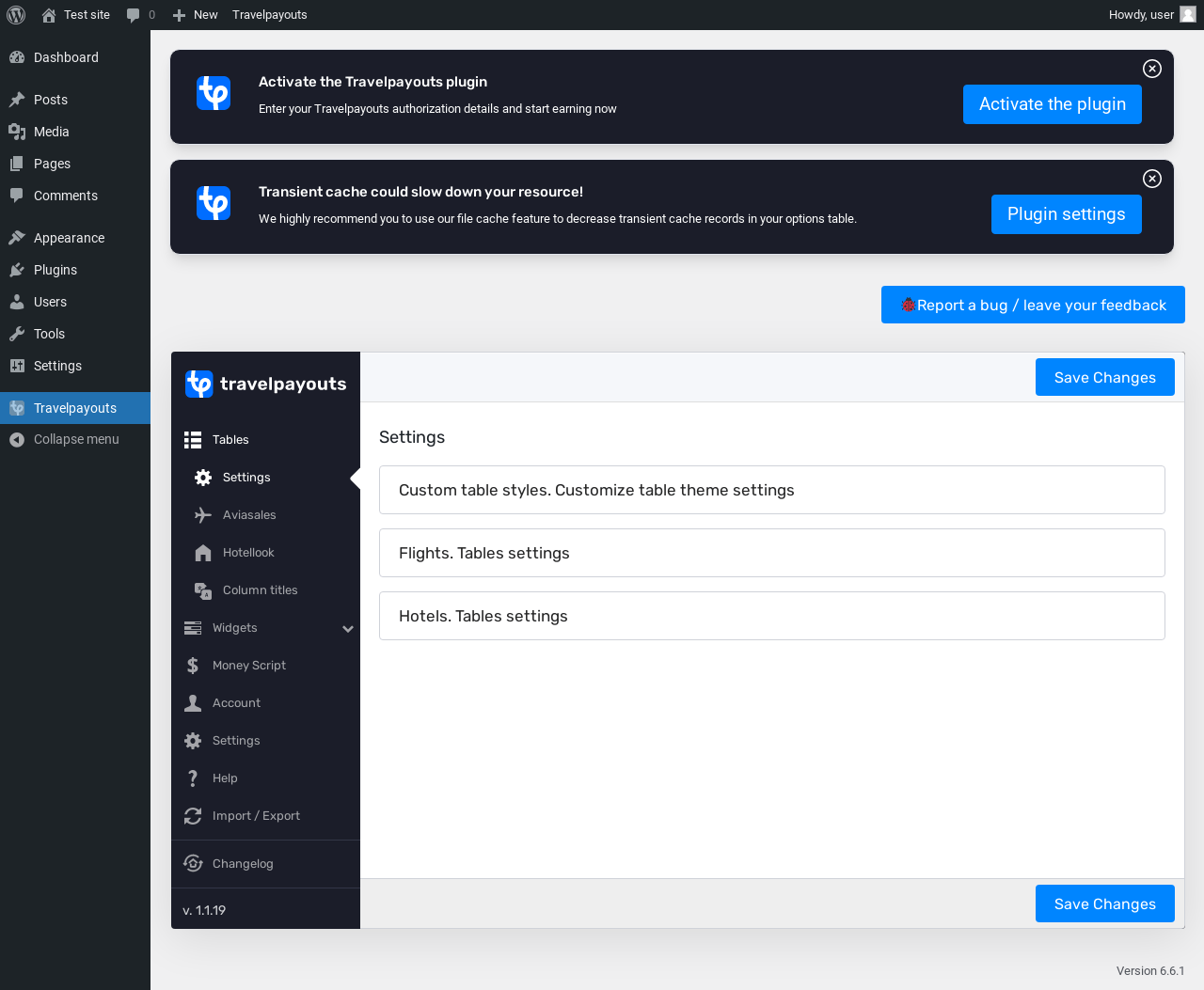Click the bottom Save Changes button
This screenshot has width=1204, height=990.
point(1105,904)
